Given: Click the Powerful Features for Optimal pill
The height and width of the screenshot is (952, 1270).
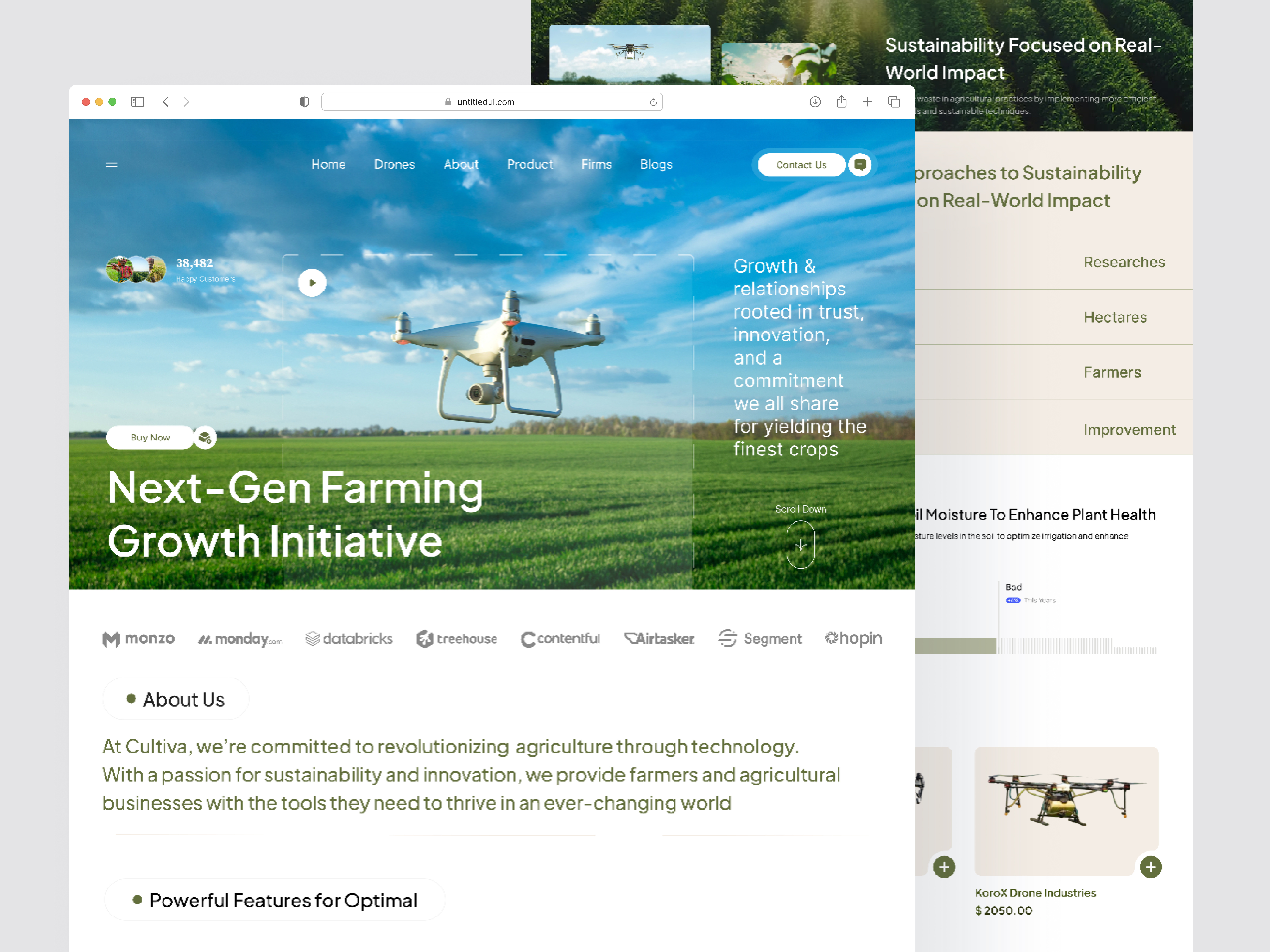Looking at the screenshot, I should click(x=275, y=900).
